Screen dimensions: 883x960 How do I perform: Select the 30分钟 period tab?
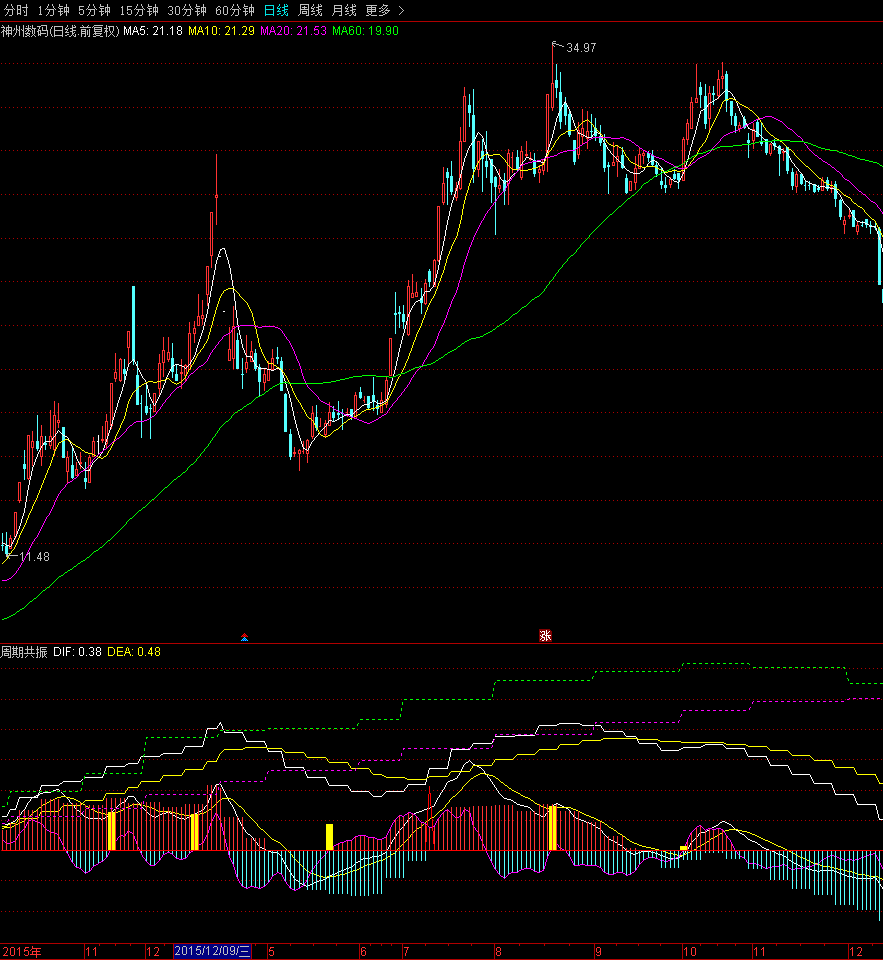coord(187,10)
